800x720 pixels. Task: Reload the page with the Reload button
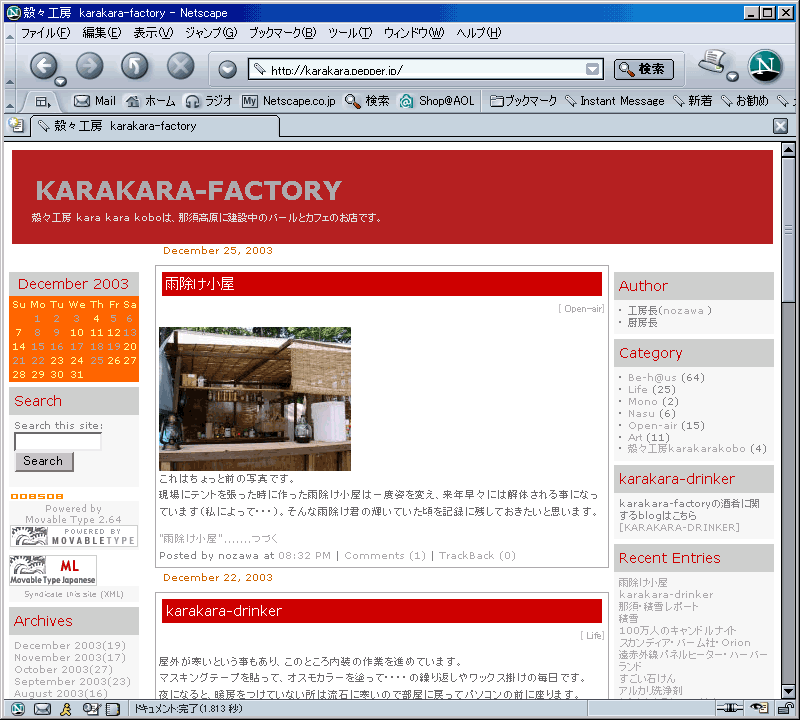click(x=135, y=65)
